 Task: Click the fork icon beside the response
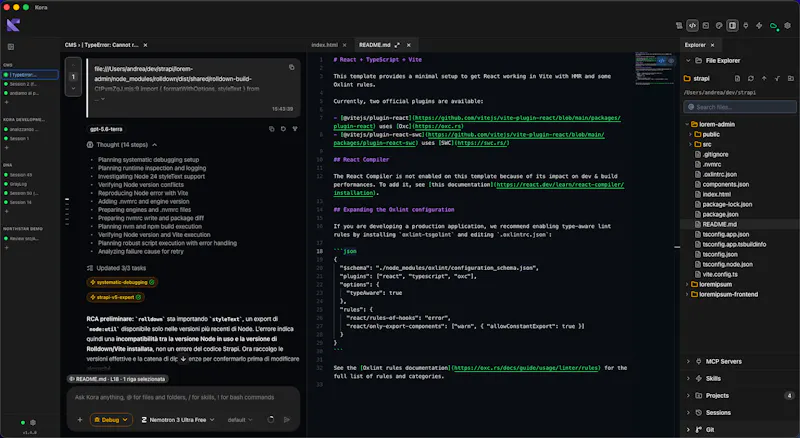click(295, 129)
